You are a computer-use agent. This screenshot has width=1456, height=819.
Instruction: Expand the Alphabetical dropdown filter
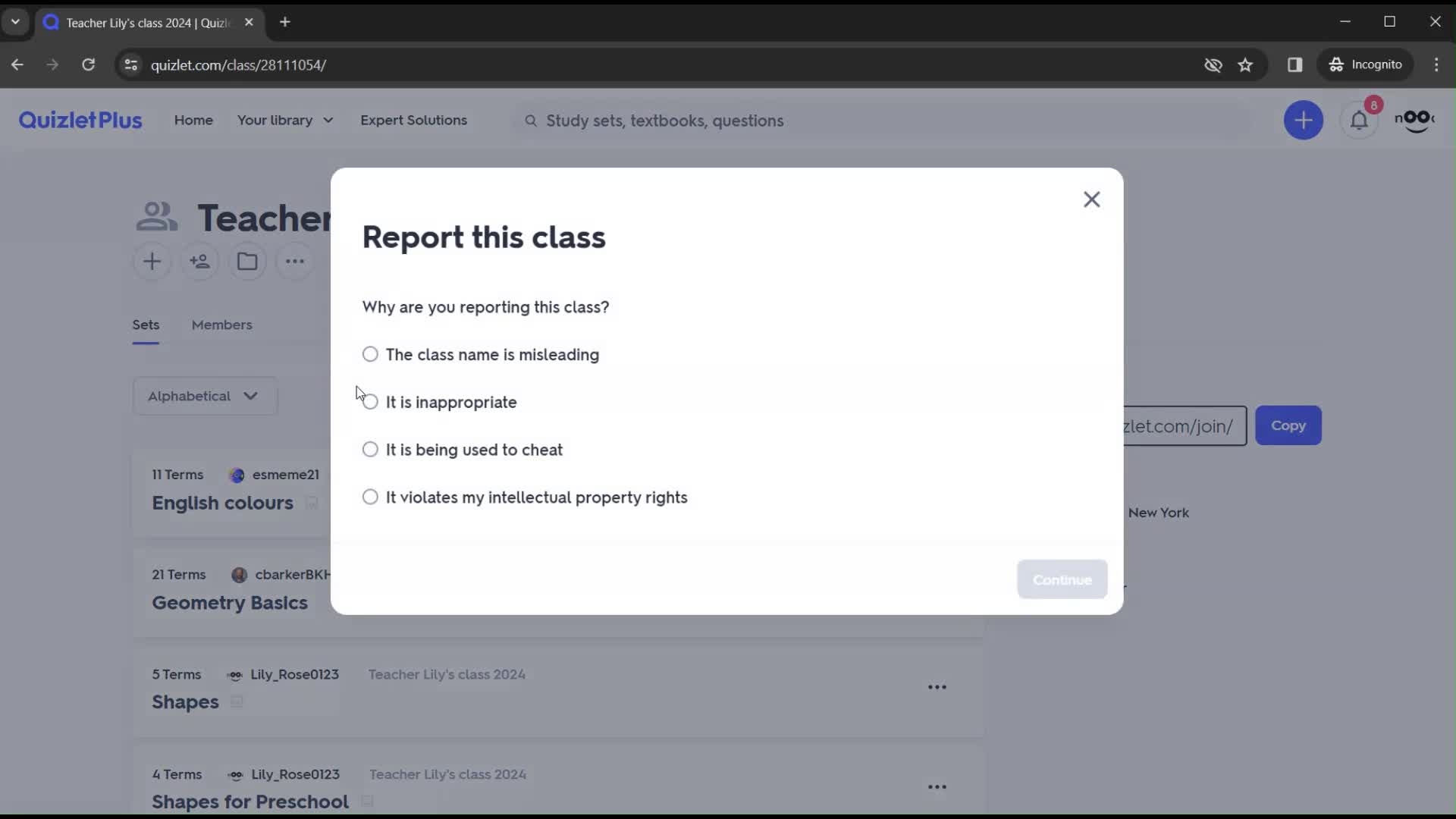(x=205, y=395)
